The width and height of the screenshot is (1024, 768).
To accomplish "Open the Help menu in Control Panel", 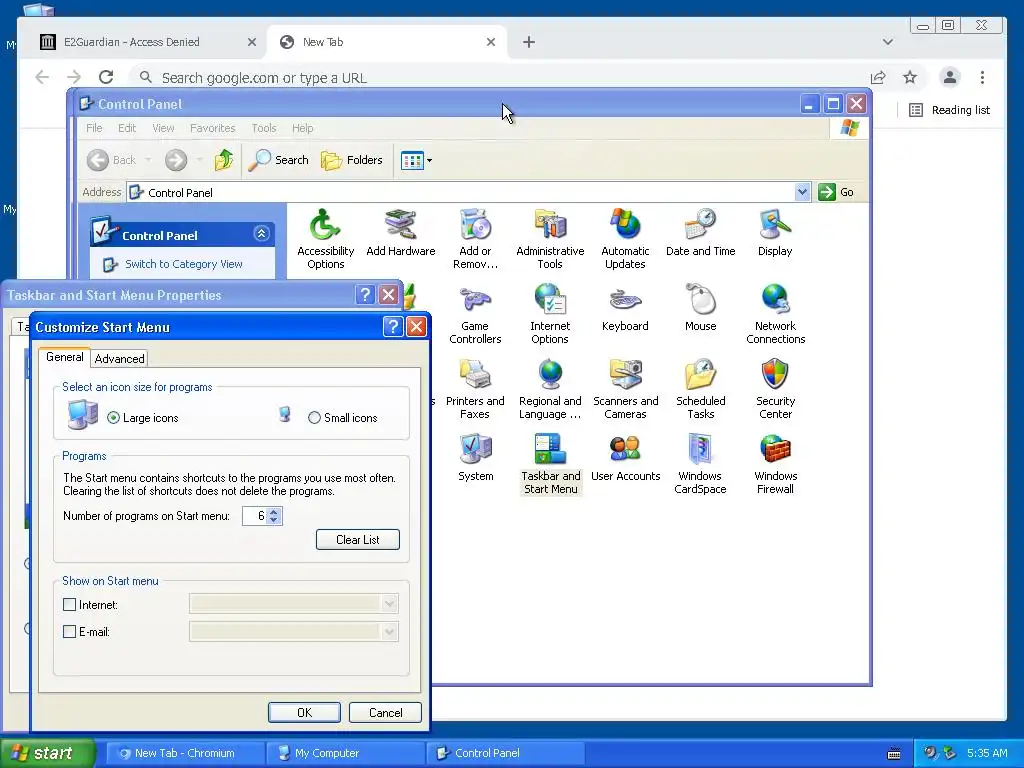I will coord(302,128).
